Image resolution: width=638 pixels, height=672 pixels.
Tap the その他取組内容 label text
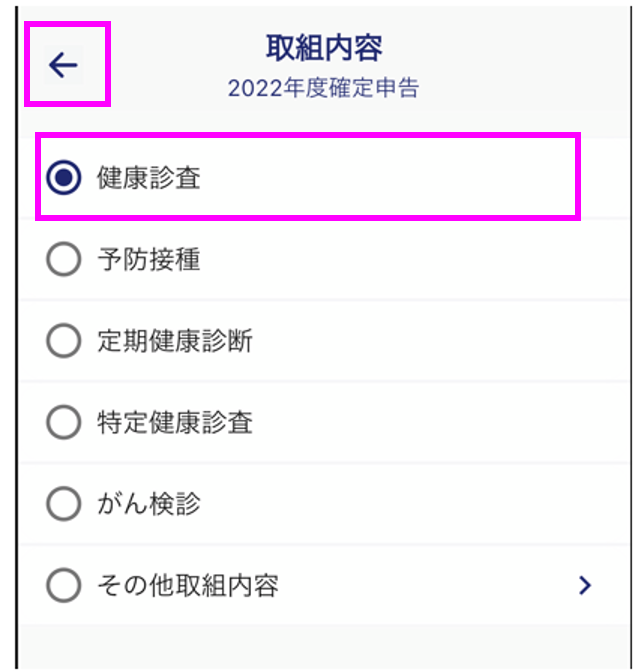(x=188, y=585)
